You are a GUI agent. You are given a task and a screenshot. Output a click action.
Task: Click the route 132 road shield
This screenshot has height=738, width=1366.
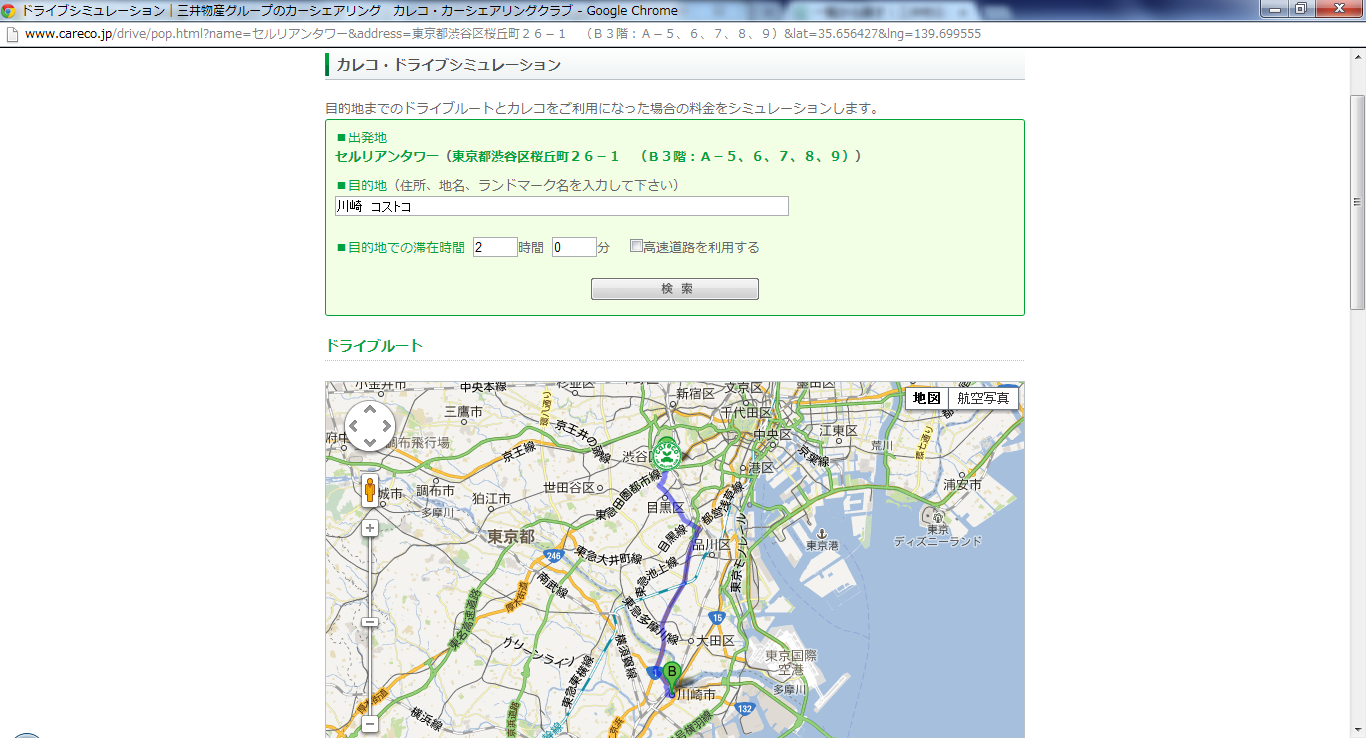click(x=744, y=709)
